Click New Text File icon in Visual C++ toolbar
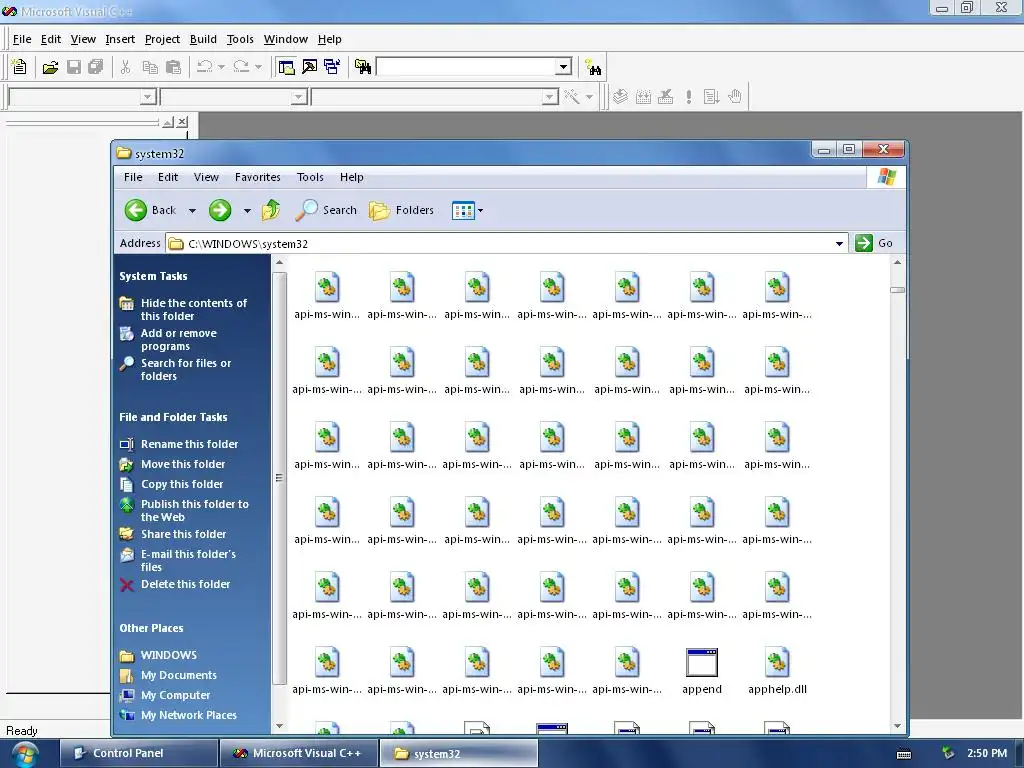Image resolution: width=1024 pixels, height=768 pixels. click(20, 67)
